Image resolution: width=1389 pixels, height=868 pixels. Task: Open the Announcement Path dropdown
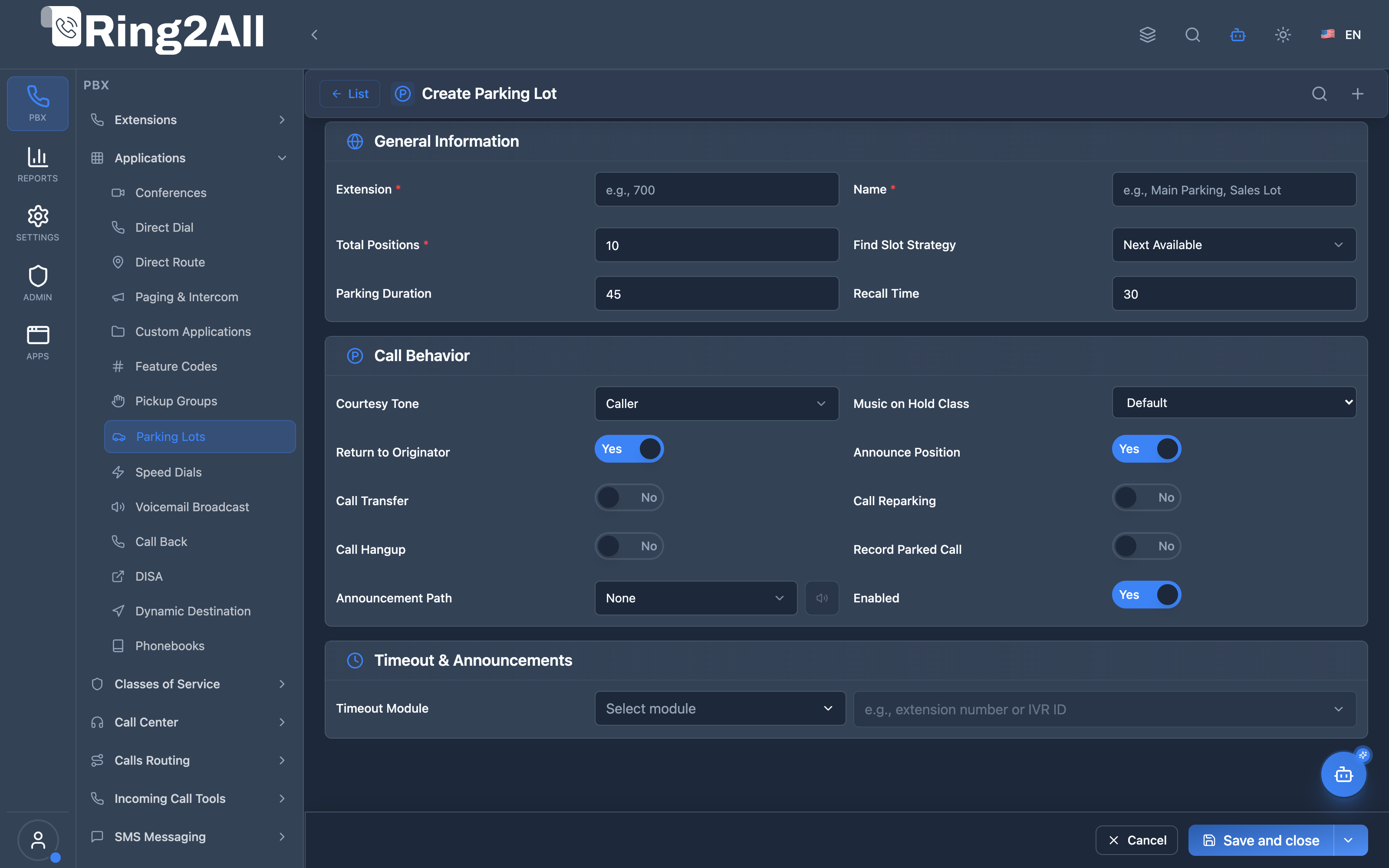[x=696, y=598]
